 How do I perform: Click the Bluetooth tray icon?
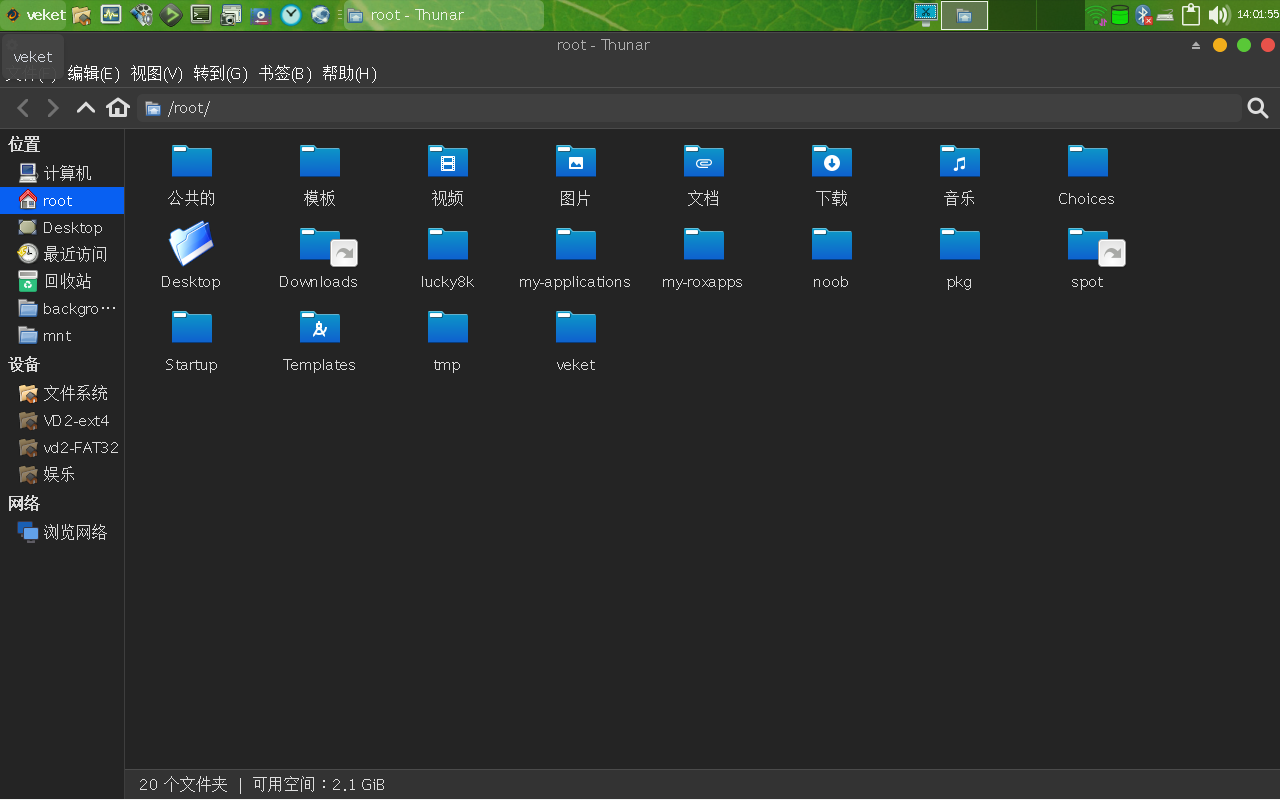(x=1144, y=15)
